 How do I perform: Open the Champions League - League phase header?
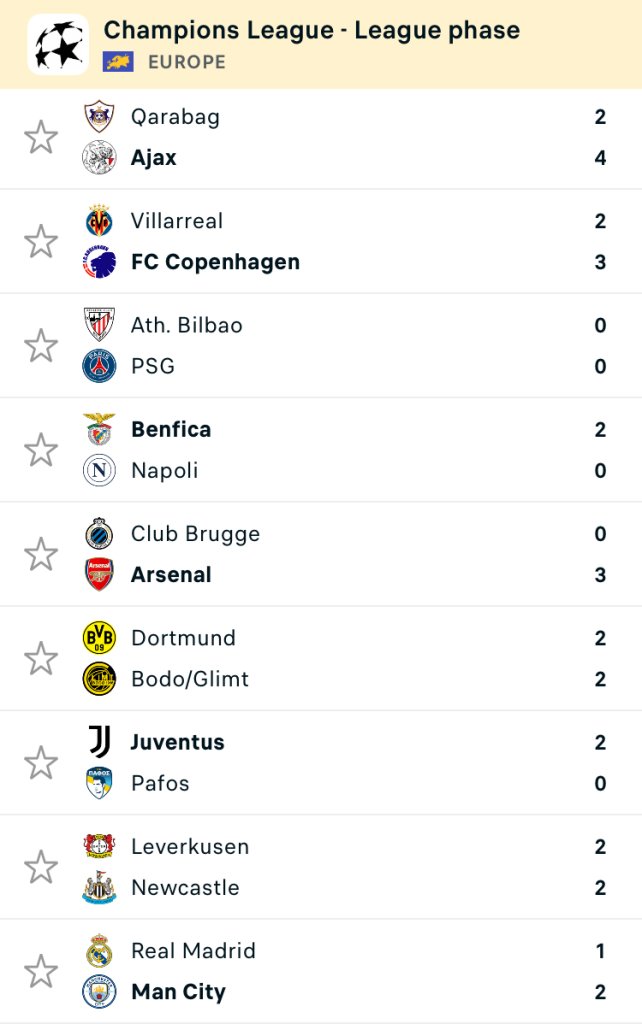coord(311,30)
